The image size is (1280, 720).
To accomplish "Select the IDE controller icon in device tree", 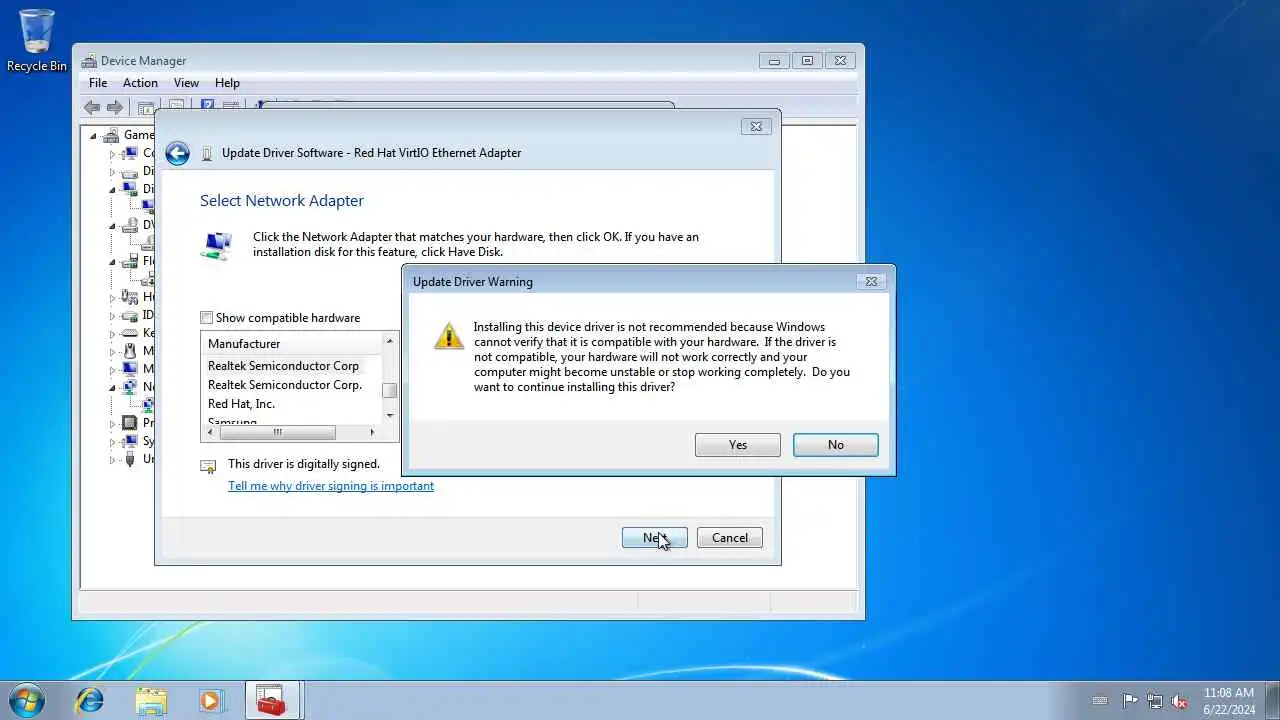I will pos(129,315).
